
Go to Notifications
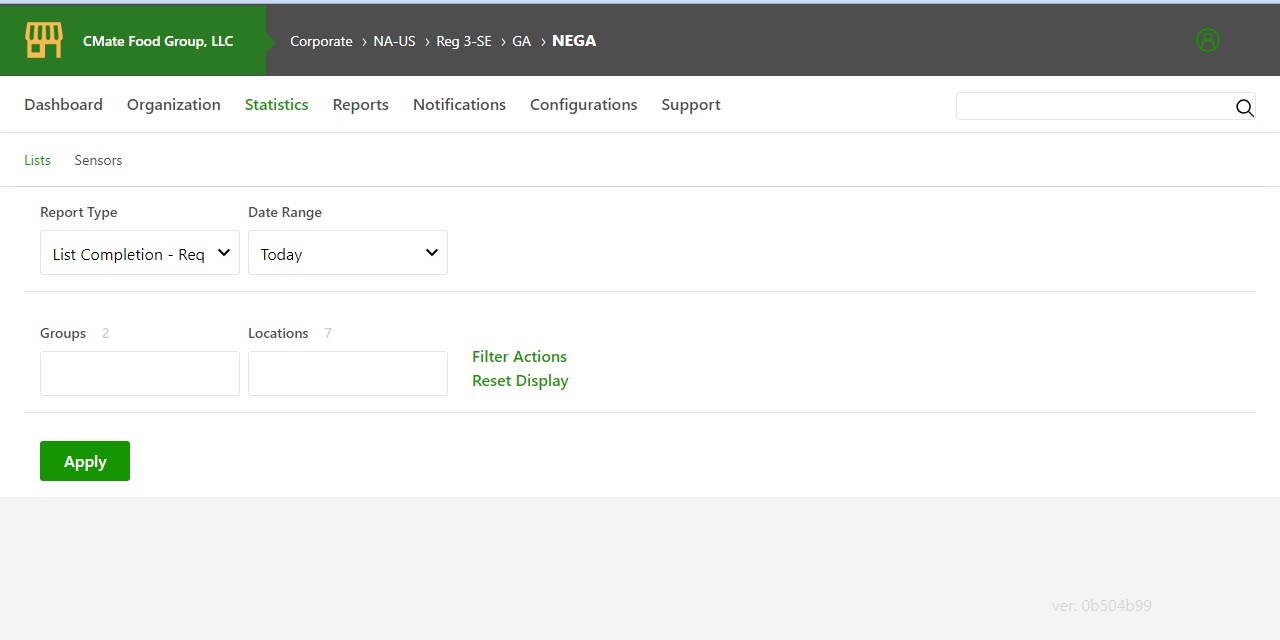click(x=459, y=105)
